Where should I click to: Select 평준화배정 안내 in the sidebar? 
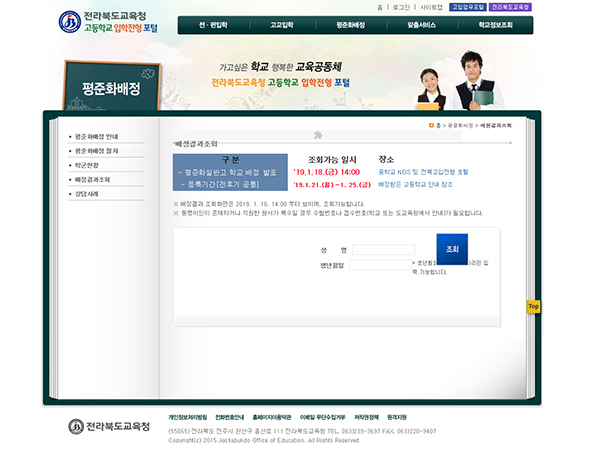[97, 136]
